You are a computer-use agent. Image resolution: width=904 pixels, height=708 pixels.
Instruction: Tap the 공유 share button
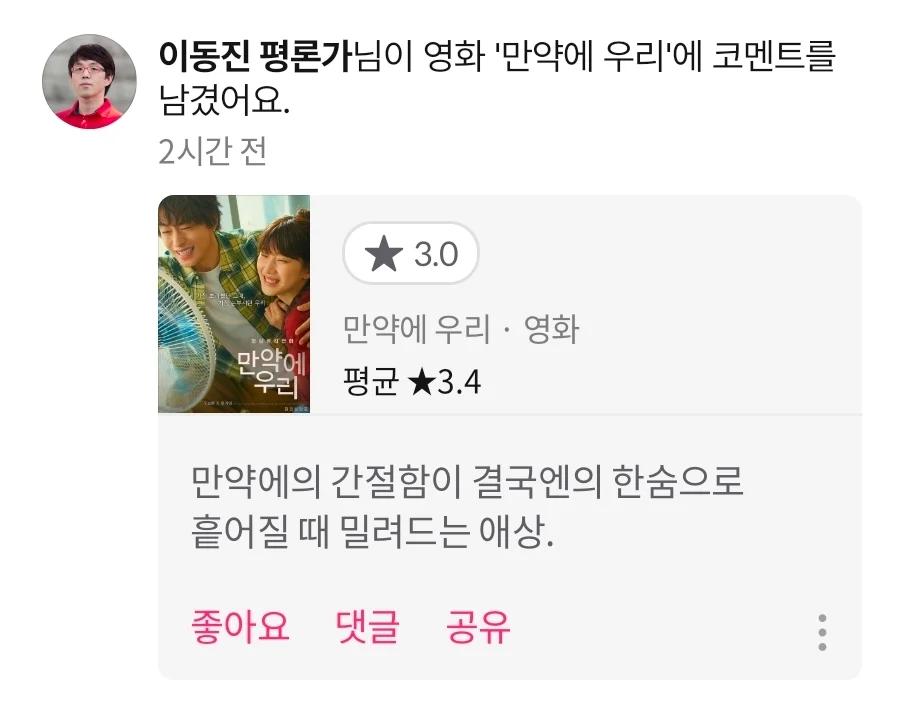tap(478, 626)
